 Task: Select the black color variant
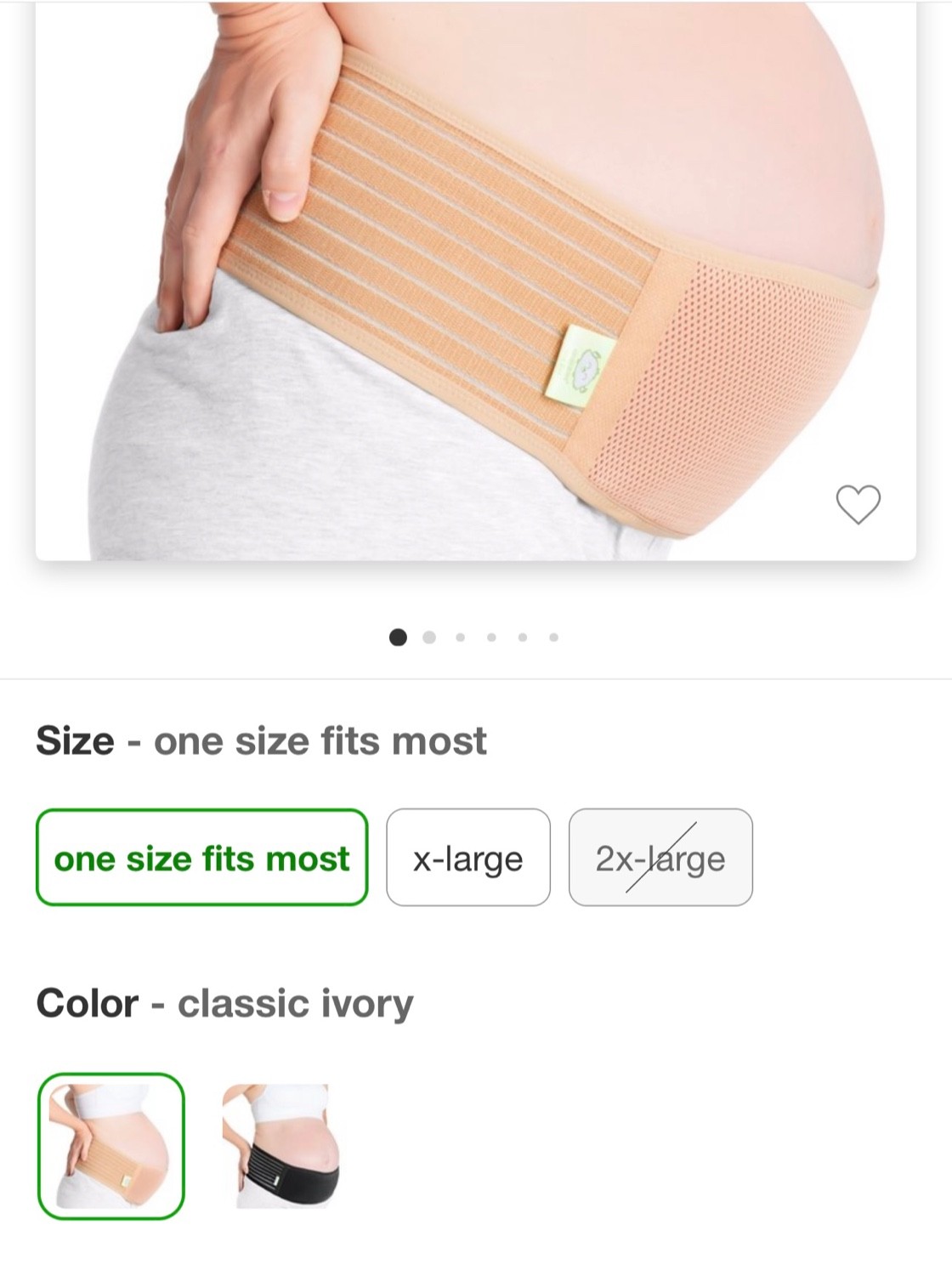click(x=280, y=1142)
